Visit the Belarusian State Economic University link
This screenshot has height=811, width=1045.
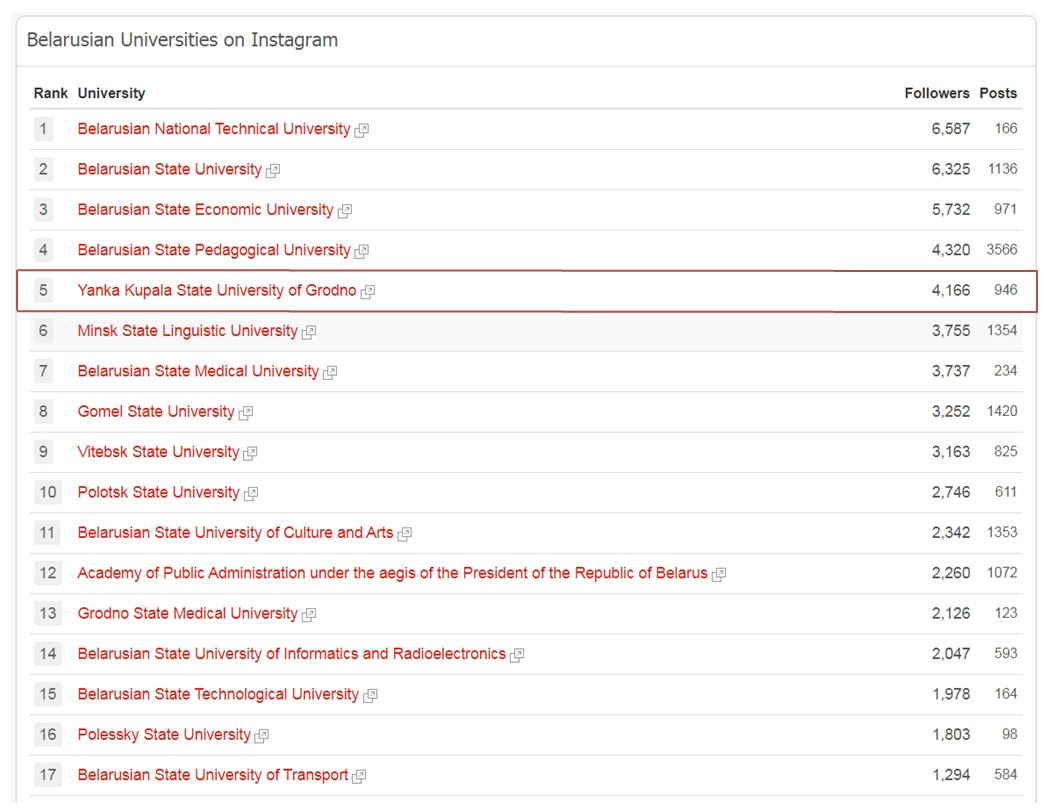coord(205,209)
